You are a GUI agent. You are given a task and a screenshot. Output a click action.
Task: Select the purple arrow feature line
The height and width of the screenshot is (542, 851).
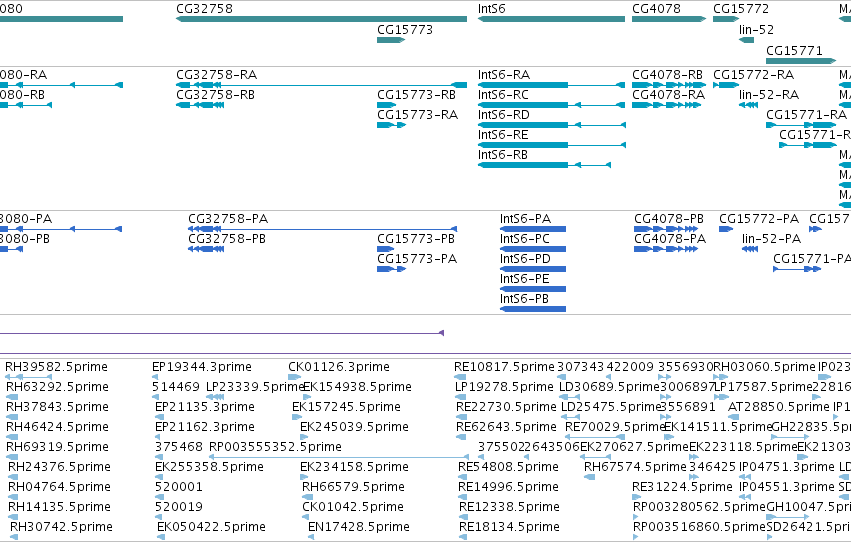[x=222, y=333]
